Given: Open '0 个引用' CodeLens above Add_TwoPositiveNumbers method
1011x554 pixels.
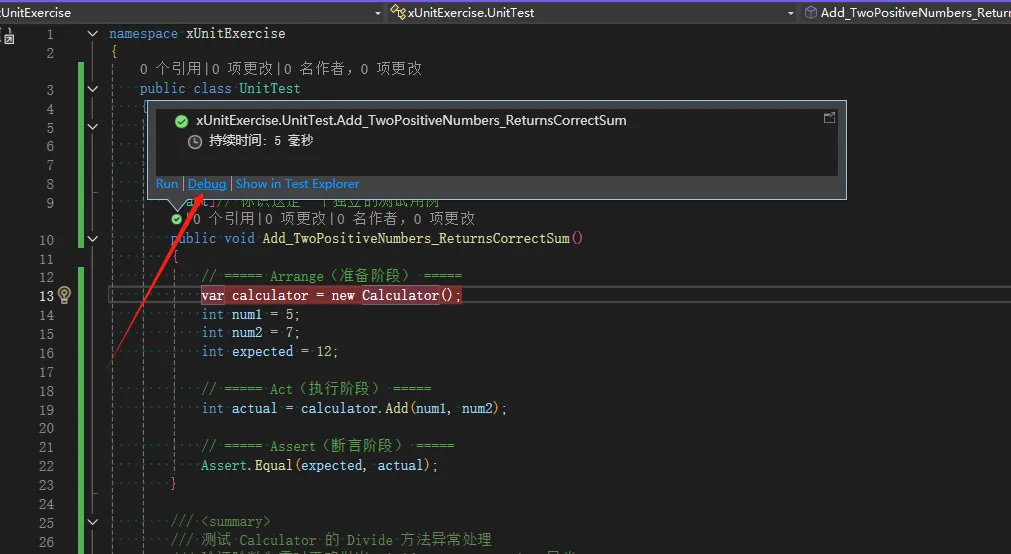Looking at the screenshot, I should click(224, 219).
